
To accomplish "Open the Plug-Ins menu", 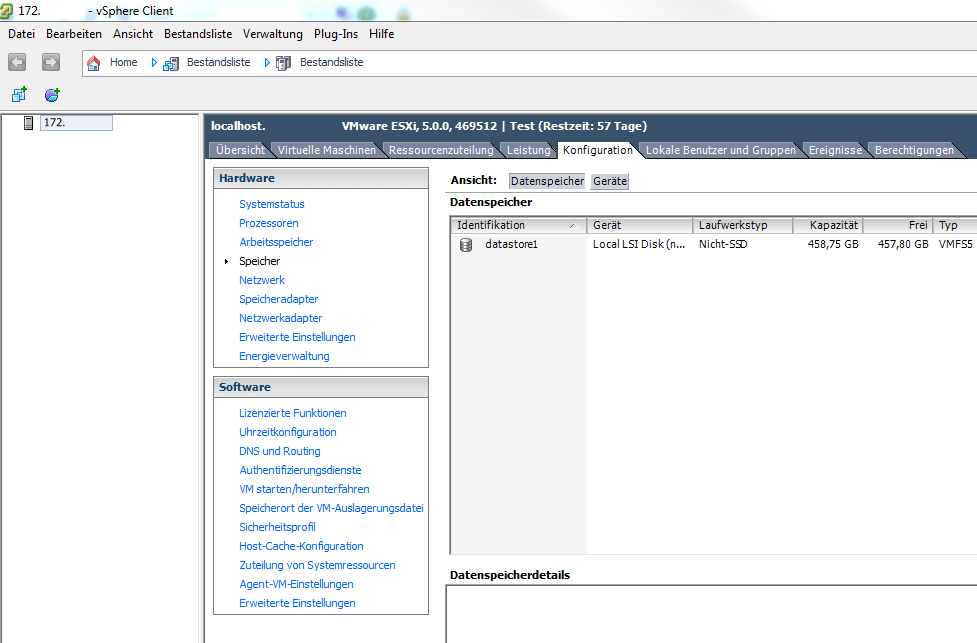I will point(336,34).
